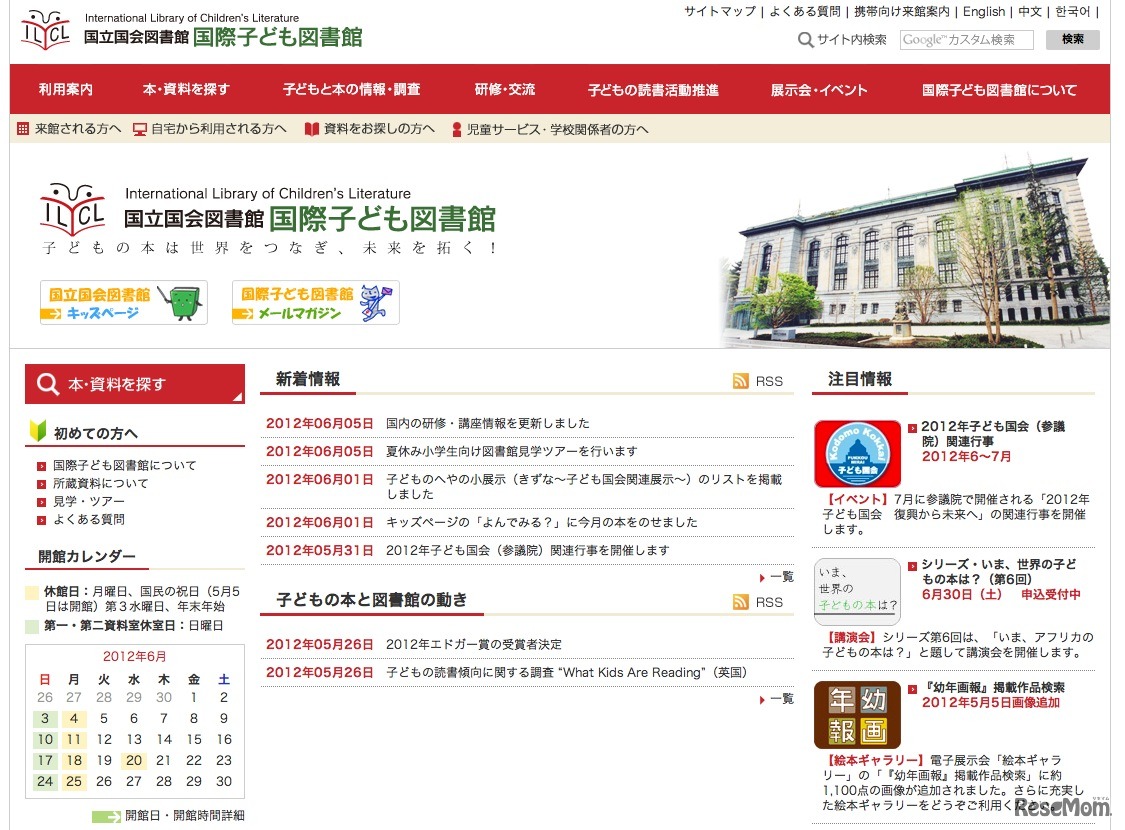Click the RSS icon for 子どもの本と図書館の動き

[740, 602]
